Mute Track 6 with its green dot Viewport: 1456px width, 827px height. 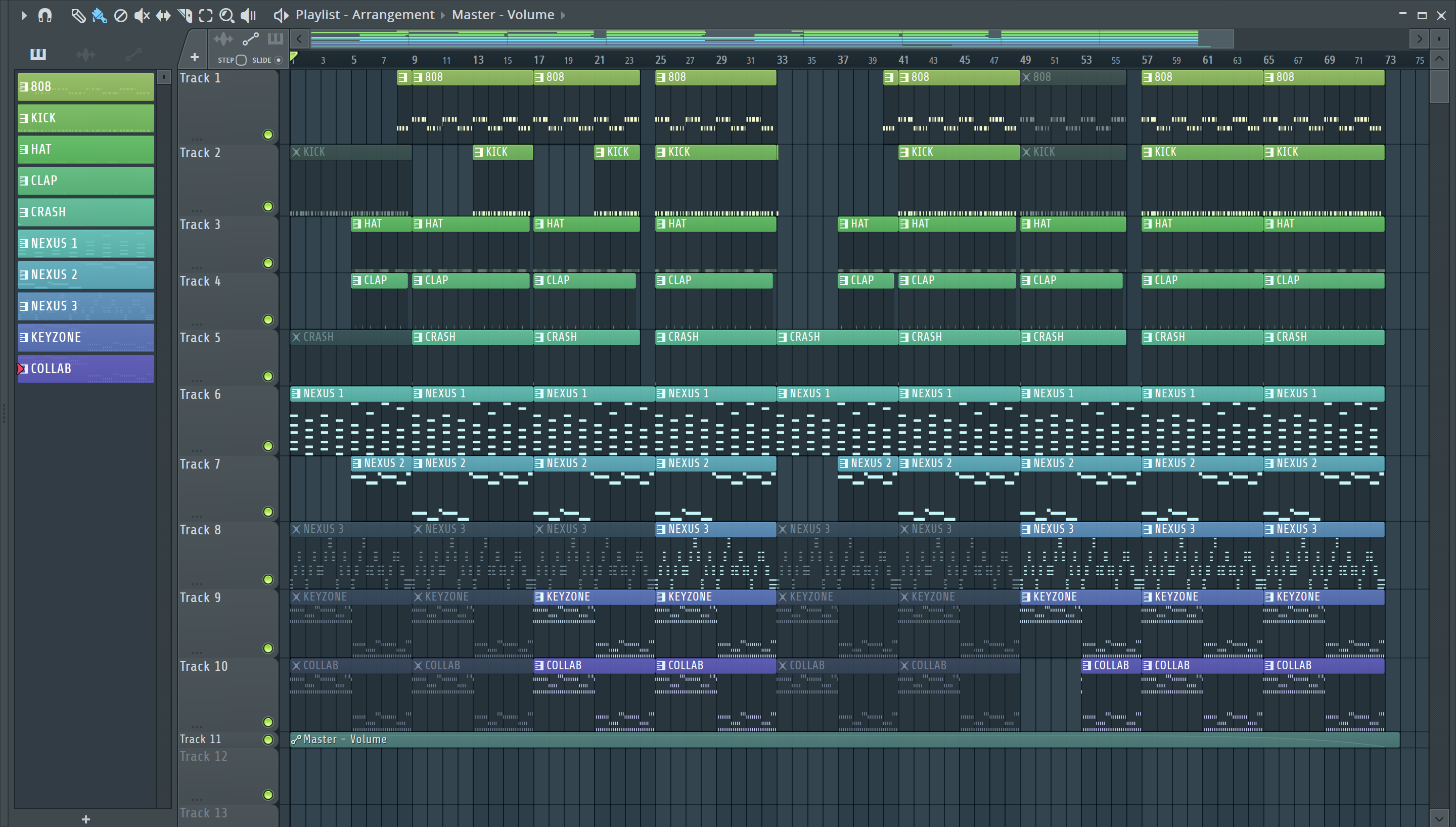[268, 446]
